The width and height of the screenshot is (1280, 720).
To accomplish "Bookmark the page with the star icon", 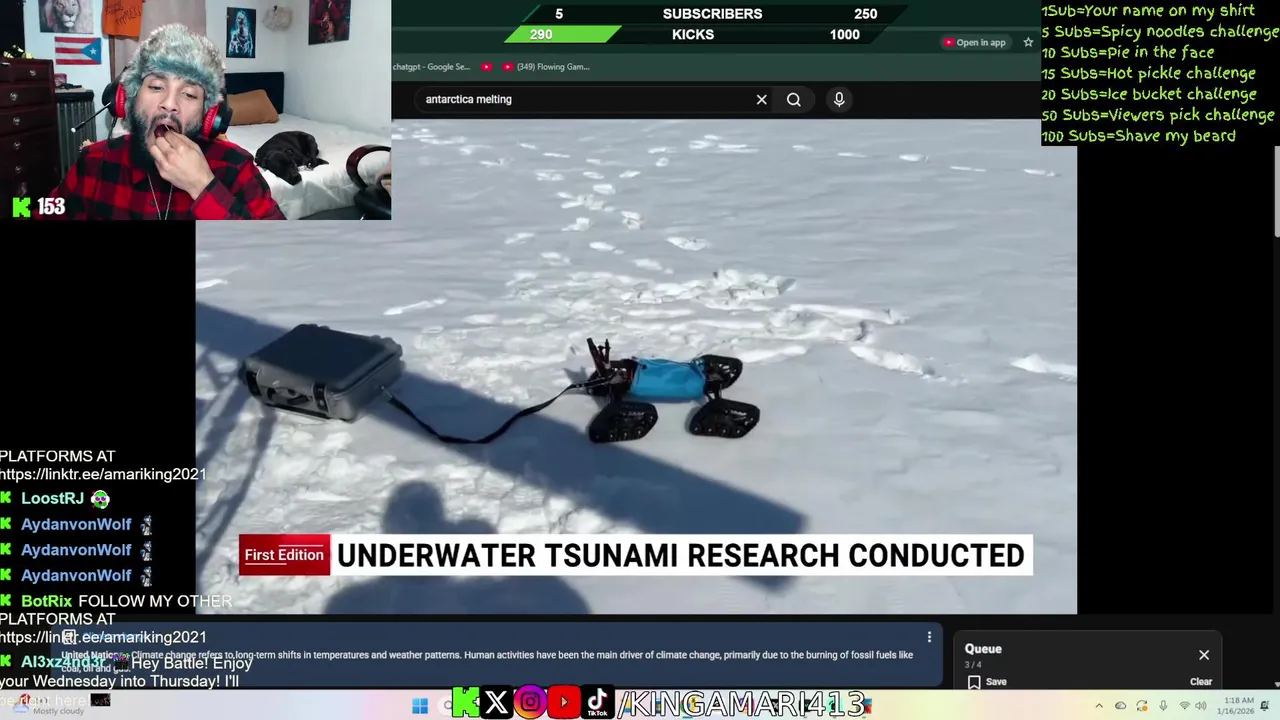I will [1028, 42].
